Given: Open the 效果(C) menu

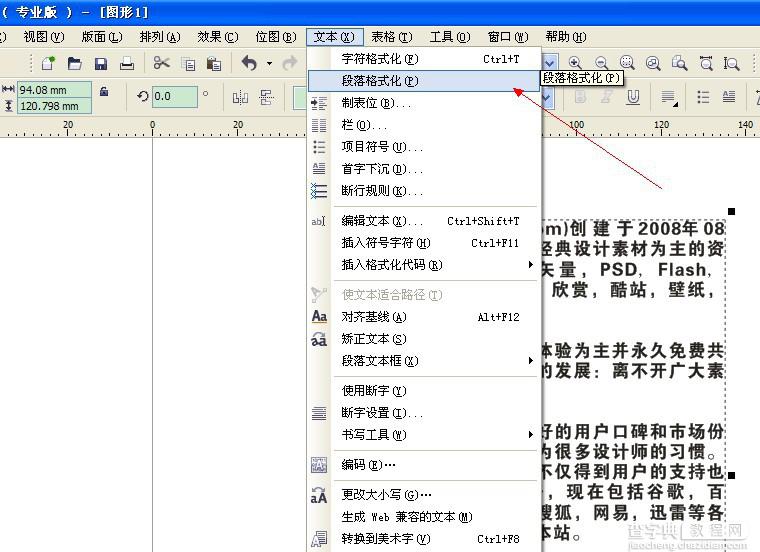Looking at the screenshot, I should tap(218, 37).
